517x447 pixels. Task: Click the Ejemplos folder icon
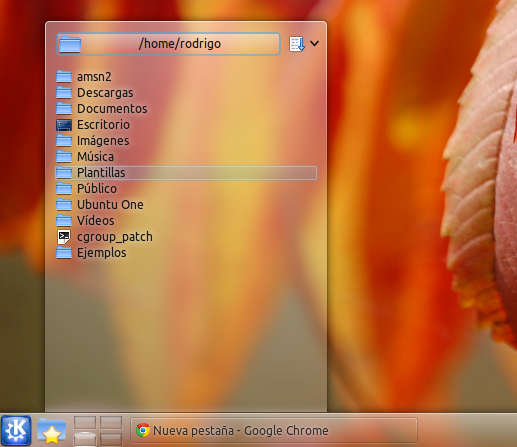pos(64,252)
